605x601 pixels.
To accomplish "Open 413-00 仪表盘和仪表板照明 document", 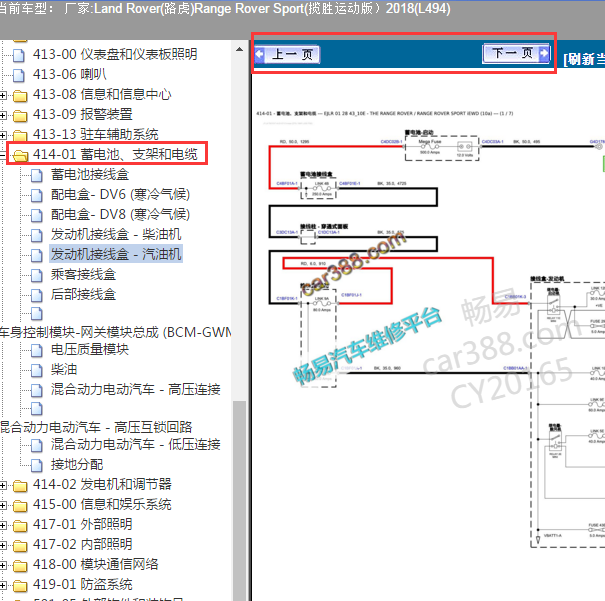I will coord(115,54).
